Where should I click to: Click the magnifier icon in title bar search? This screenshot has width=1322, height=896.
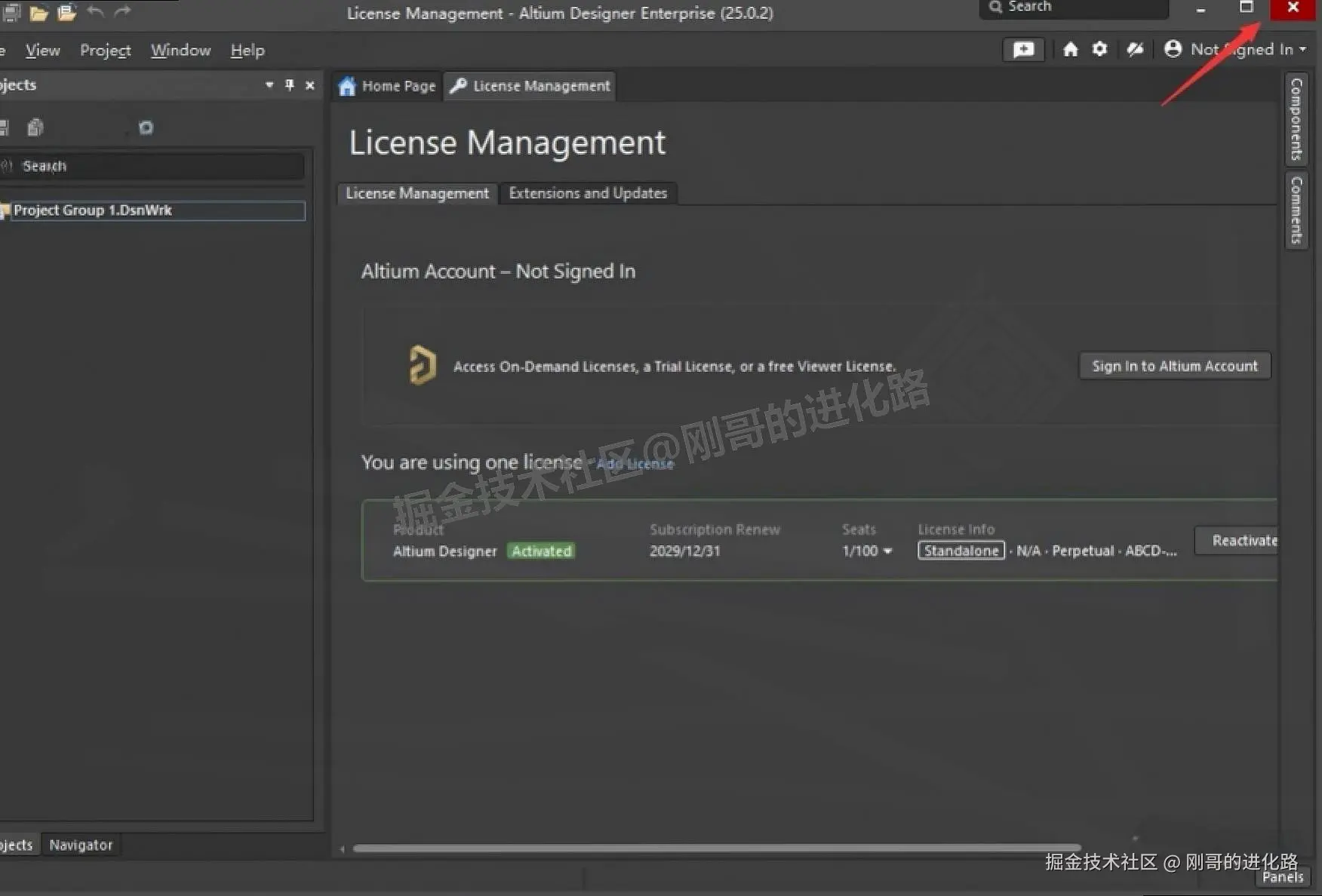click(995, 7)
